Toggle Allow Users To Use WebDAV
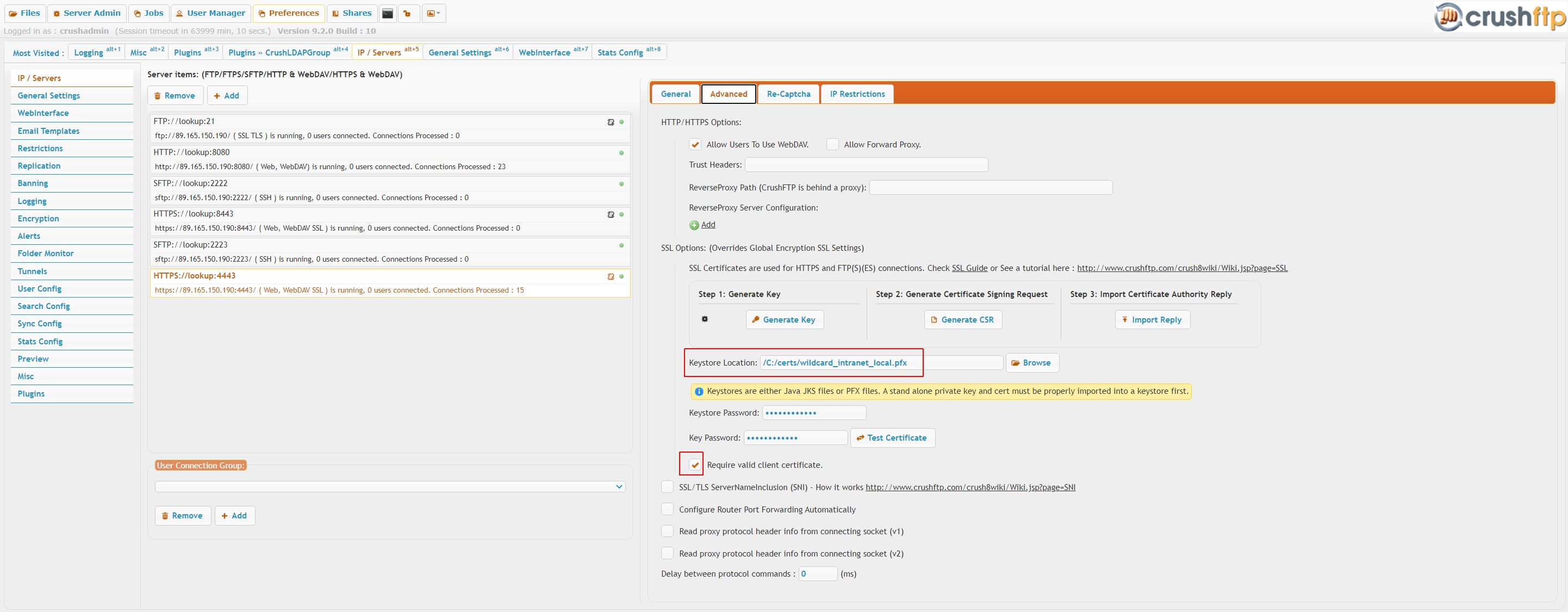This screenshot has width=1568, height=612. (695, 145)
